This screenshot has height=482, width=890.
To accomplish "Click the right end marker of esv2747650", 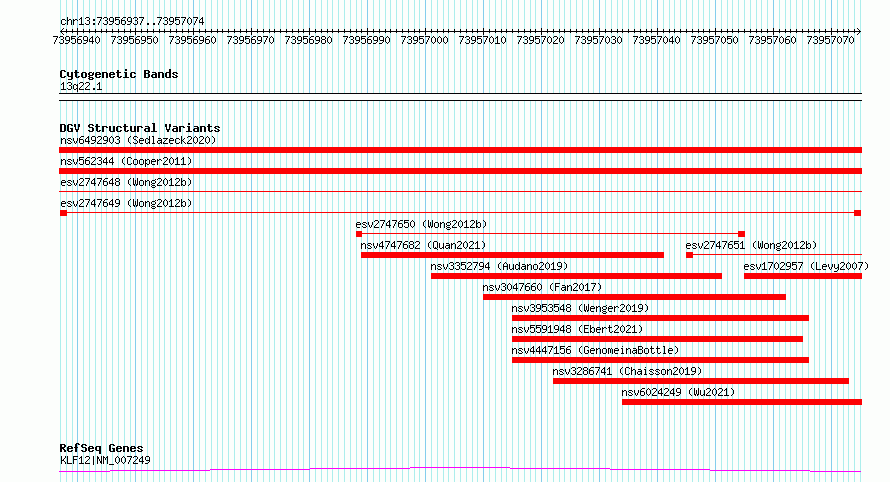I will click(x=741, y=234).
